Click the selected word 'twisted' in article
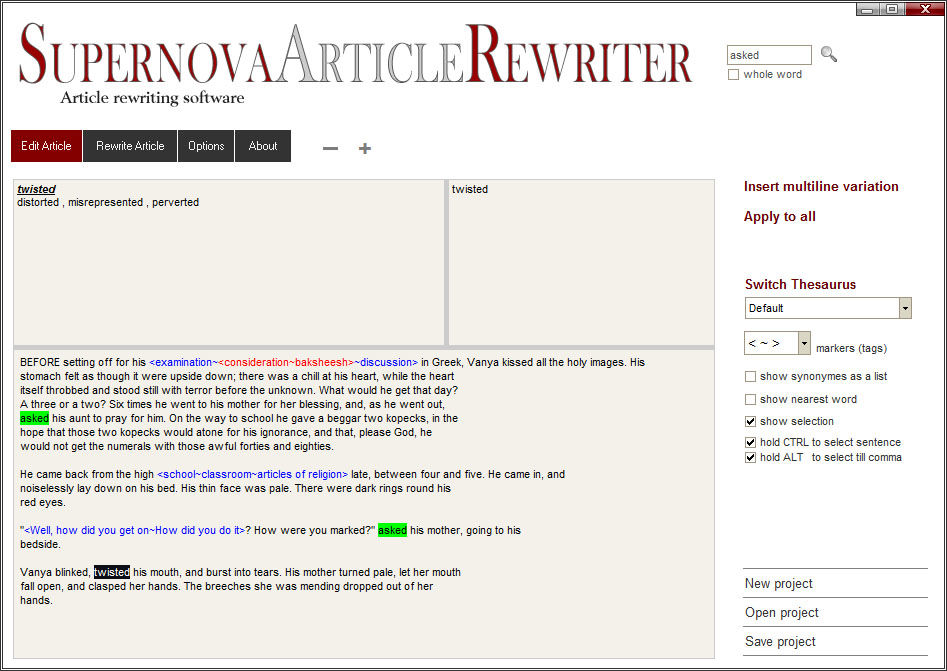The height and width of the screenshot is (671, 947). [x=112, y=572]
